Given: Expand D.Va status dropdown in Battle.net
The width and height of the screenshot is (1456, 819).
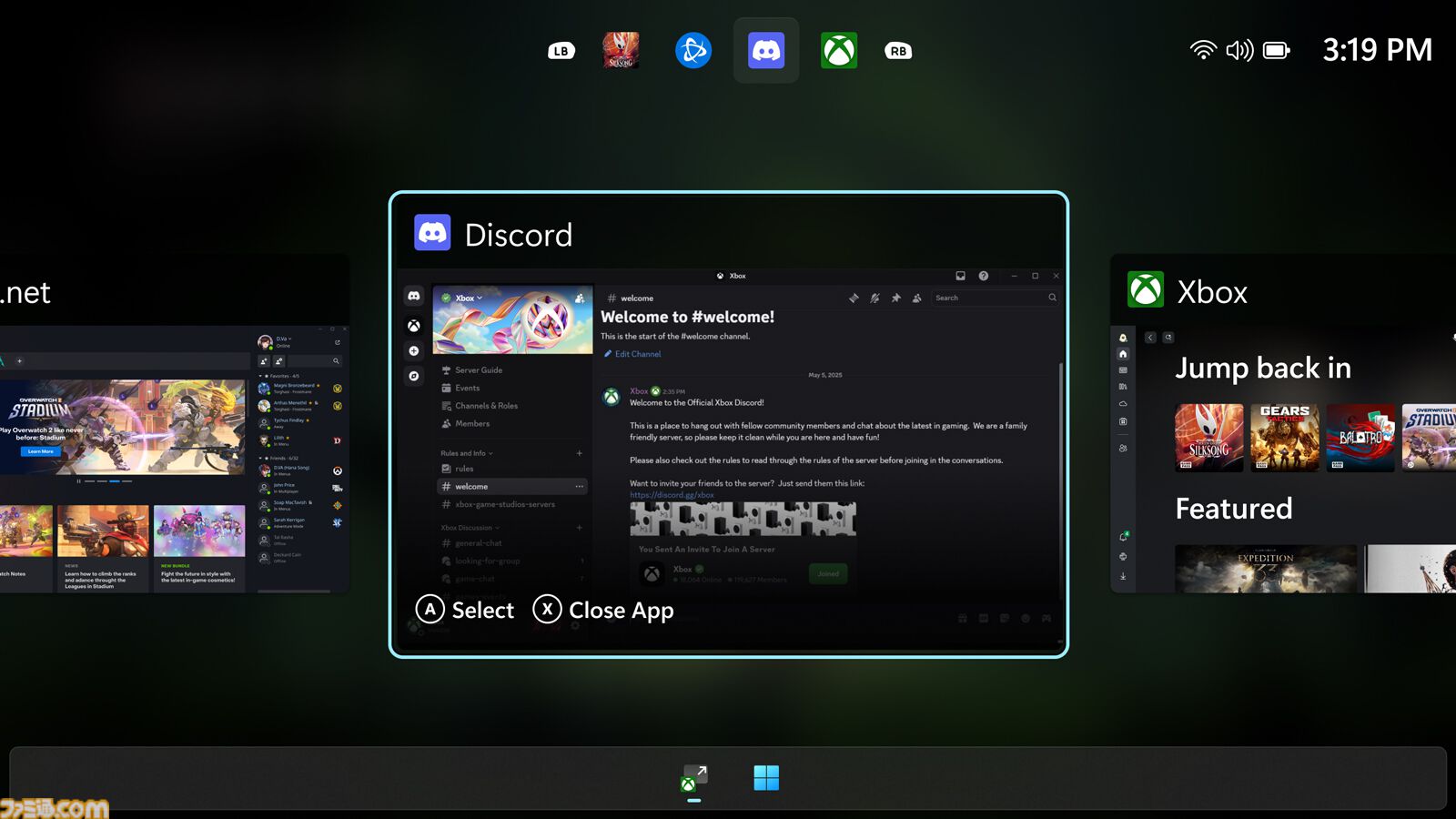Looking at the screenshot, I should click(283, 339).
